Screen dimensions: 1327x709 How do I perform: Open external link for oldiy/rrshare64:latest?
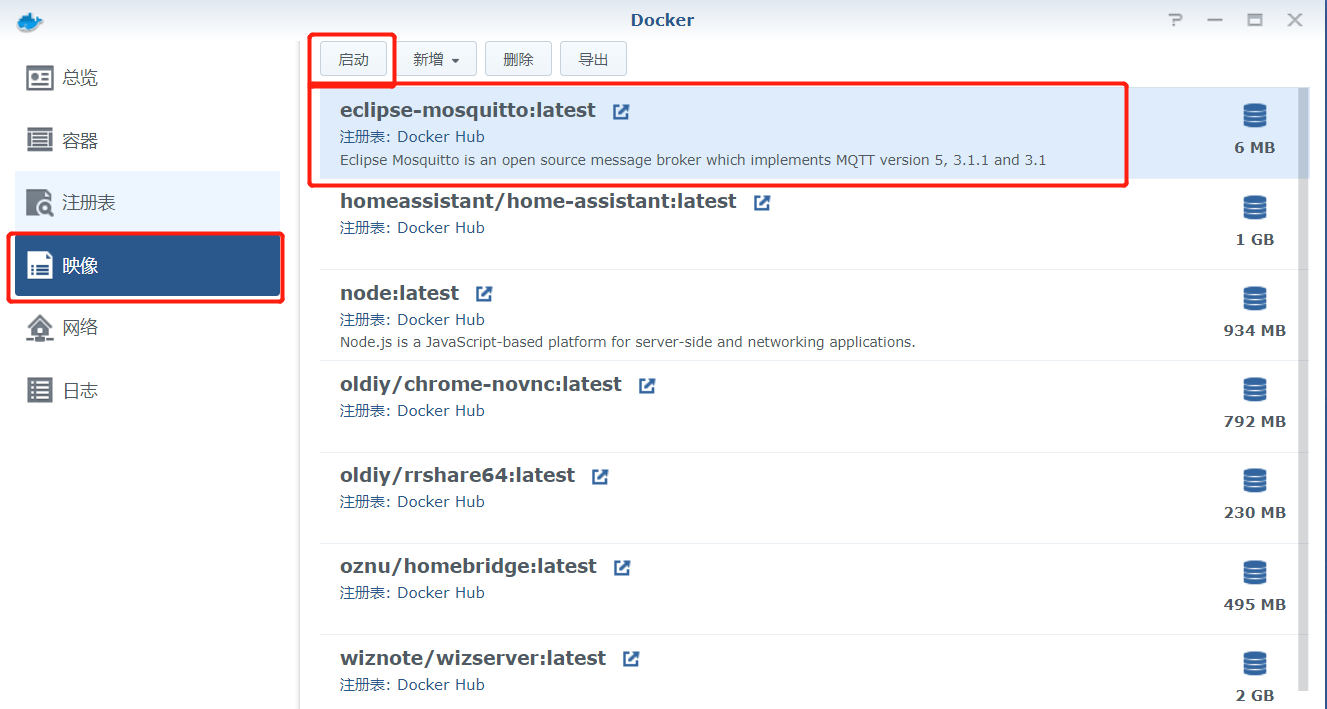[600, 476]
